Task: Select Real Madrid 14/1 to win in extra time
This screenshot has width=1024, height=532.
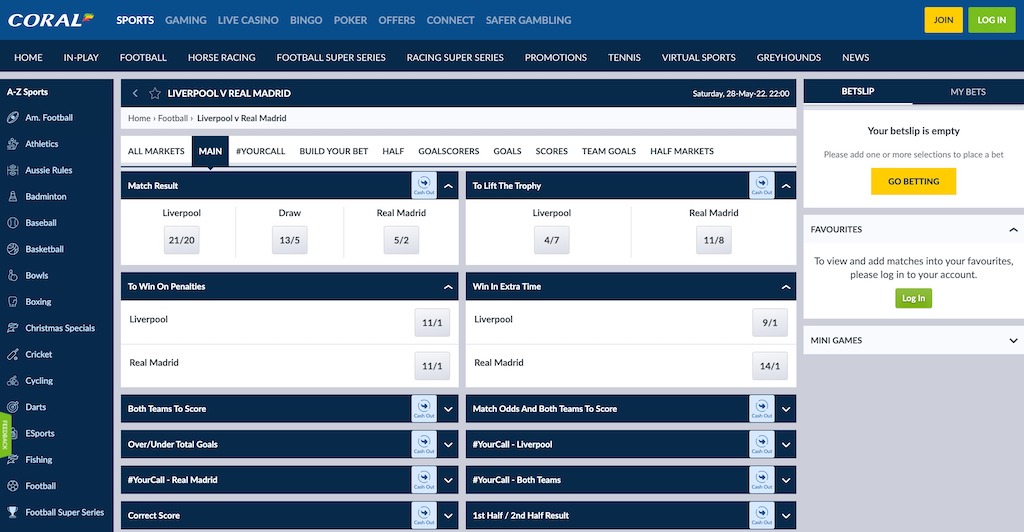Action: pyautogui.click(x=769, y=366)
